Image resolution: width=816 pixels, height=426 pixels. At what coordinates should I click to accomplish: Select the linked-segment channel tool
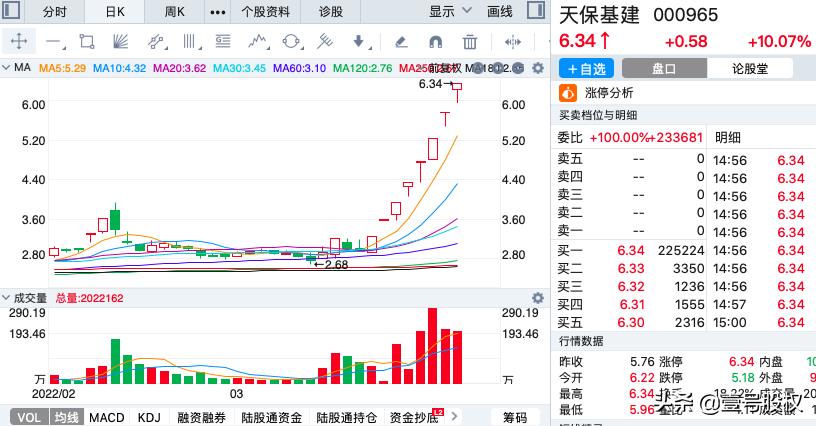coord(156,42)
